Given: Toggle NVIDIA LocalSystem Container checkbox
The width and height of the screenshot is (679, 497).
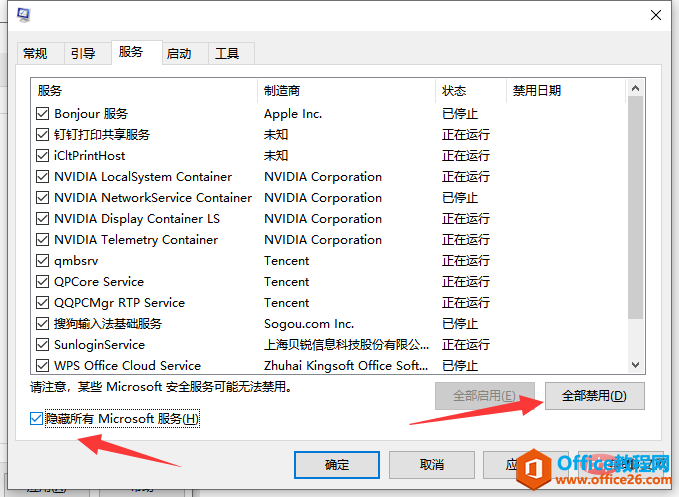Looking at the screenshot, I should click(42, 177).
